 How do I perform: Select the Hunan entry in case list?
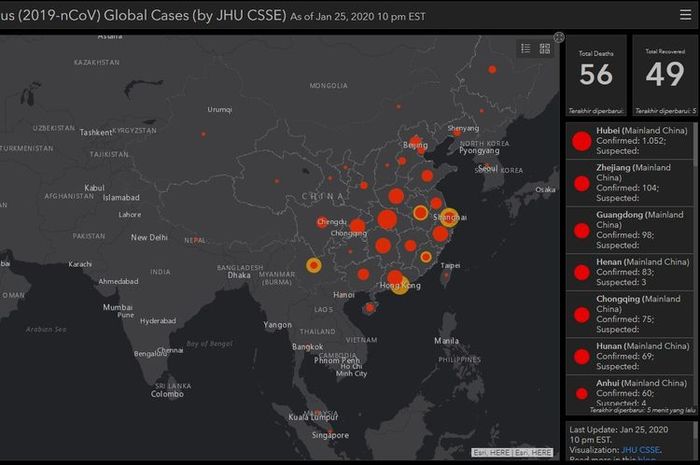[628, 355]
